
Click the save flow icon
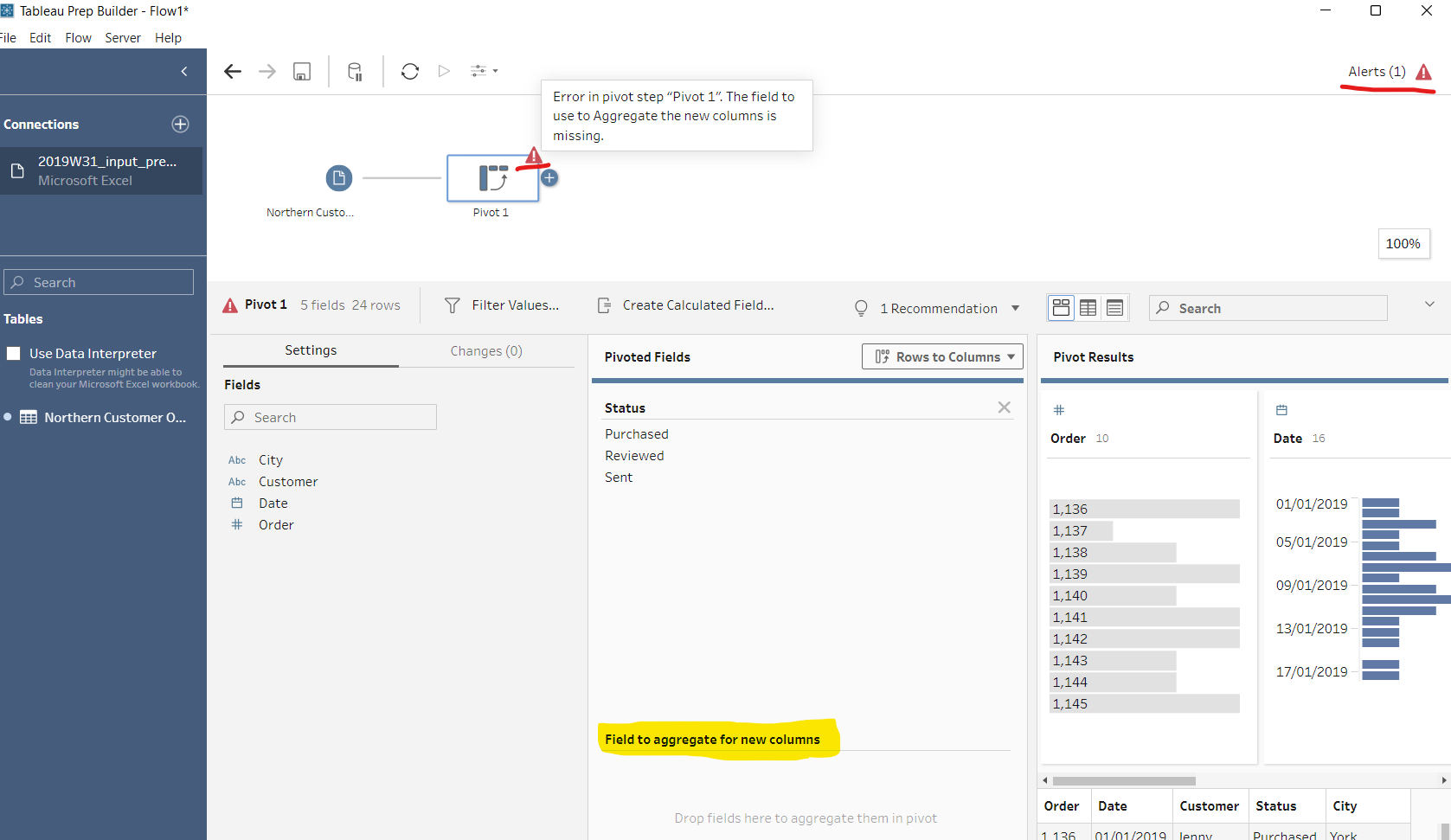(x=302, y=72)
